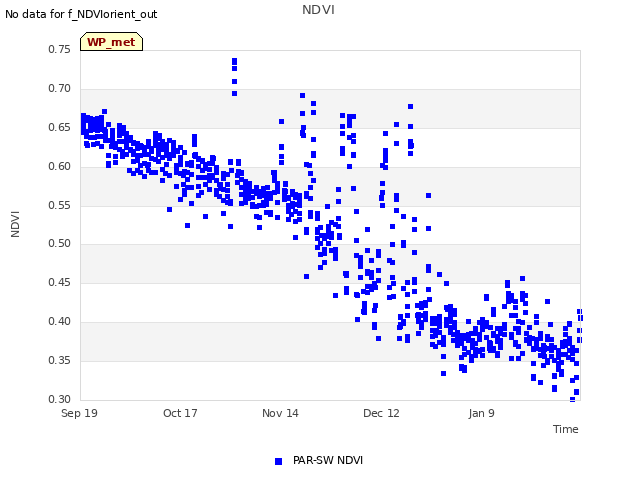Click the Oct 17 date tick label

coord(180,413)
